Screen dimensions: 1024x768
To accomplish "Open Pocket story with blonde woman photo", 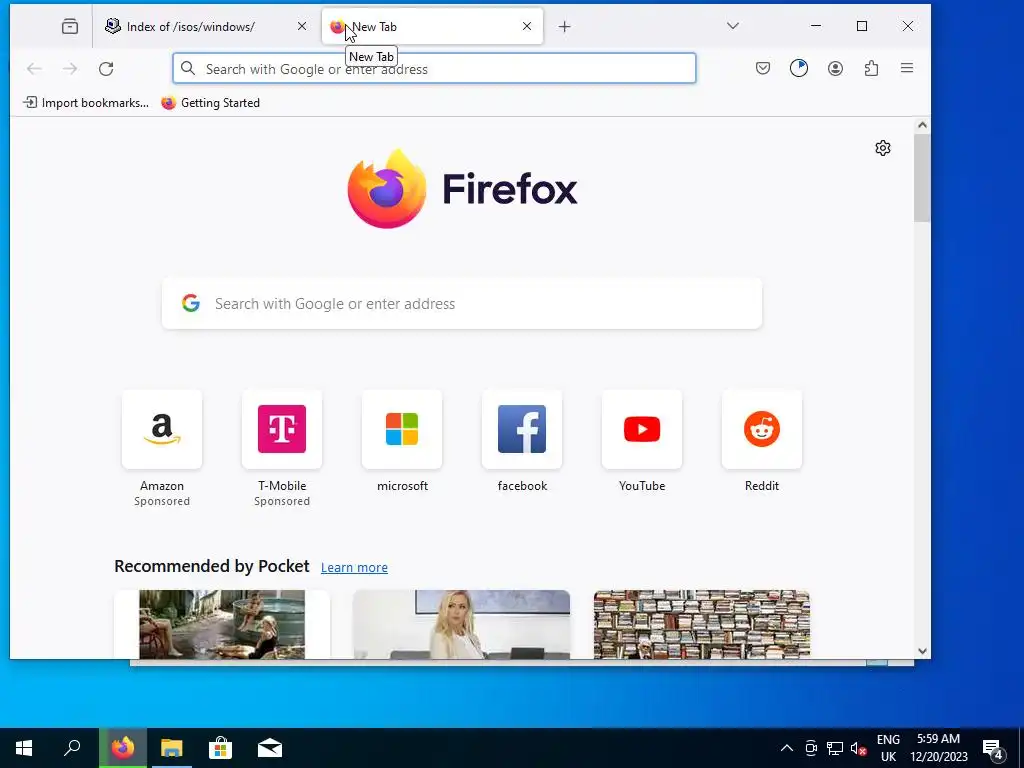I will (x=462, y=624).
